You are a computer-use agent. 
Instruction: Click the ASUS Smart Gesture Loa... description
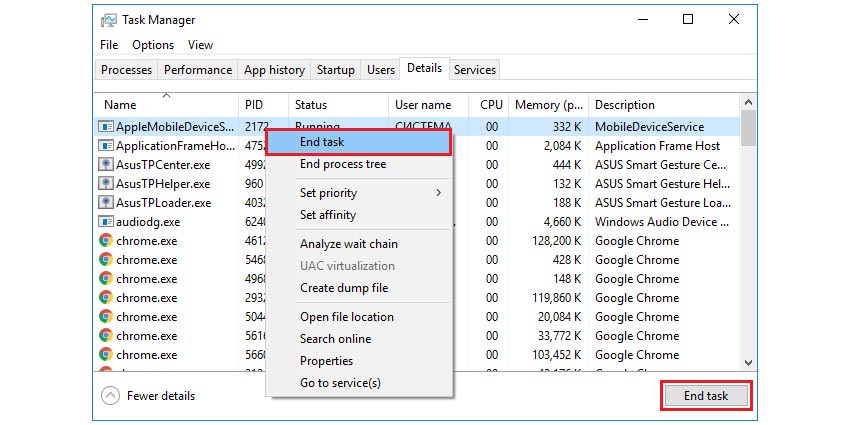click(663, 203)
